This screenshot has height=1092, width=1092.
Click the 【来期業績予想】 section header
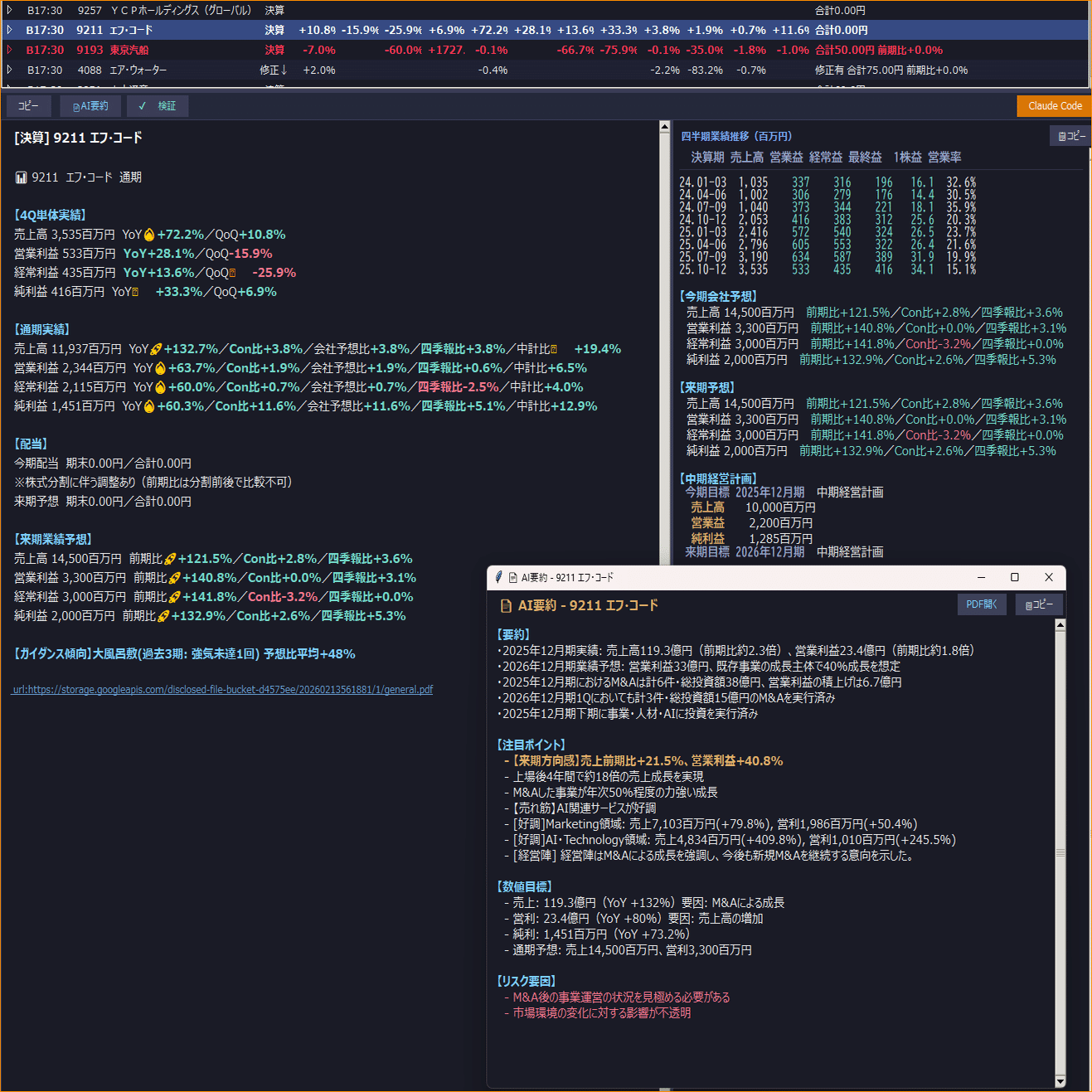click(x=53, y=539)
